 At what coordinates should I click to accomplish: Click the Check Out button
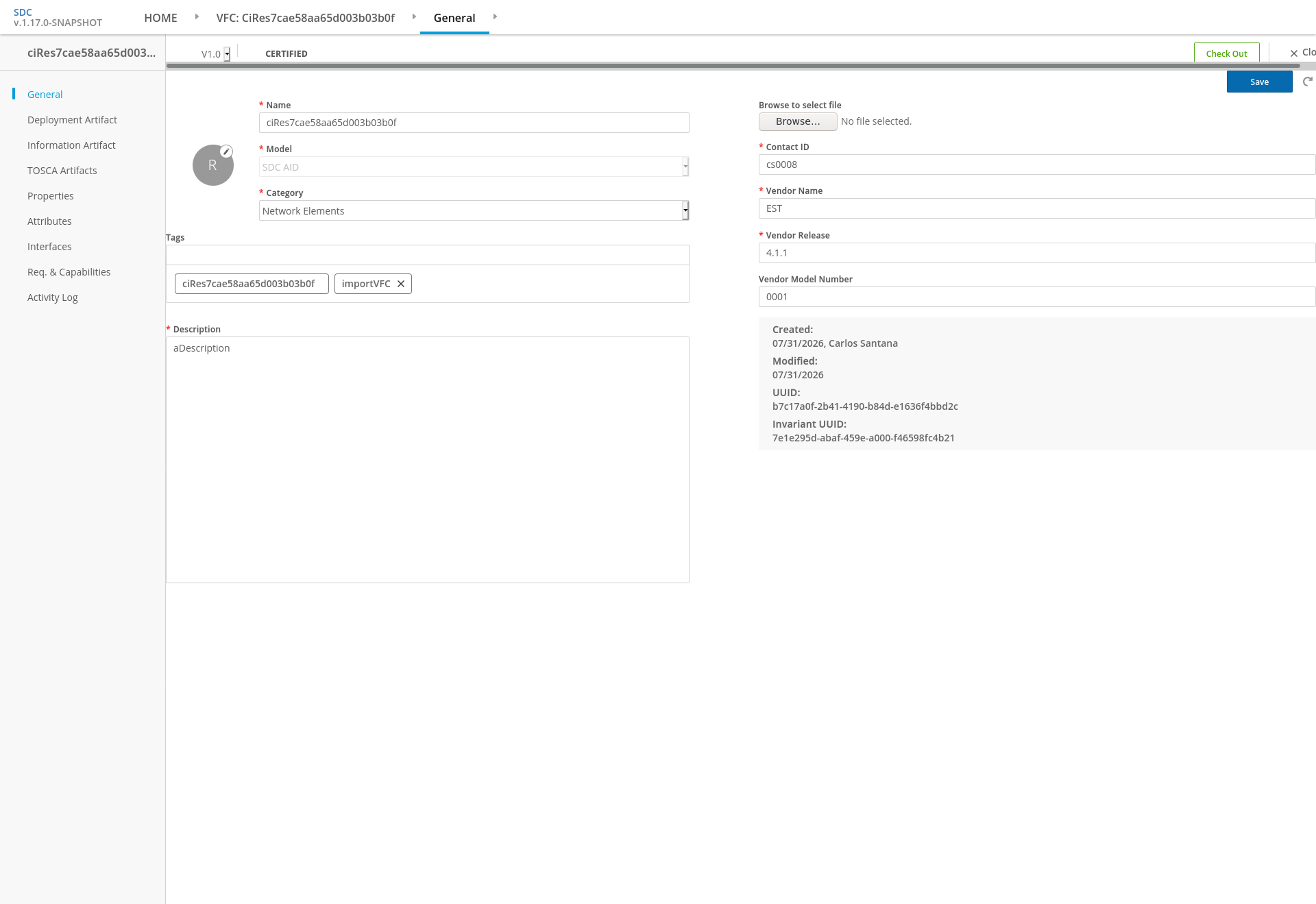[x=1226, y=53]
